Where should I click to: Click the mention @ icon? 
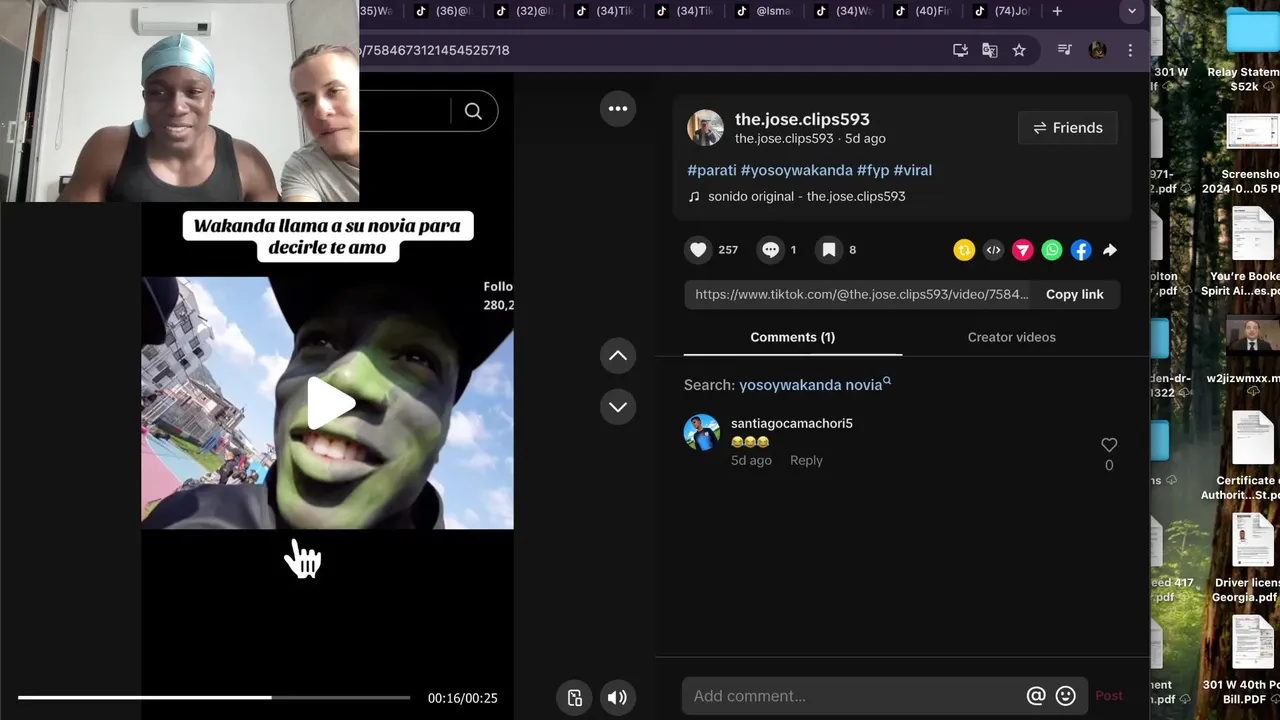[x=1036, y=696]
